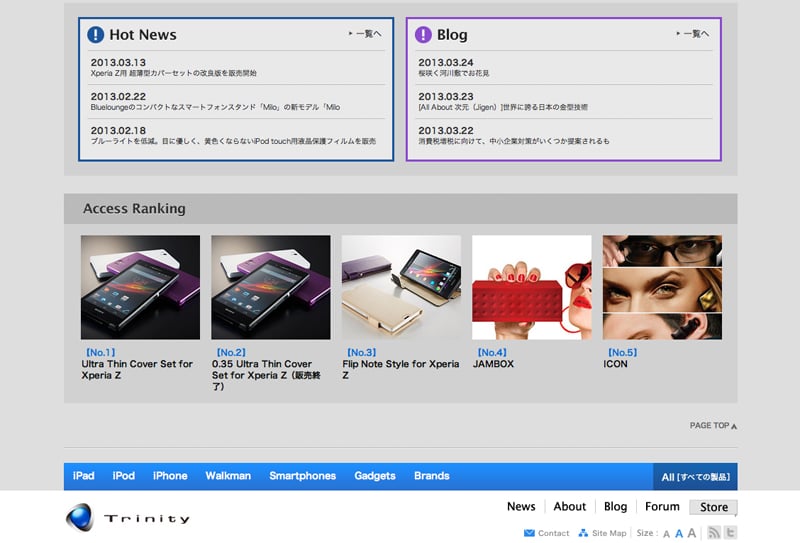Open the Twitter icon
This screenshot has width=800, height=543.
pyautogui.click(x=730, y=532)
